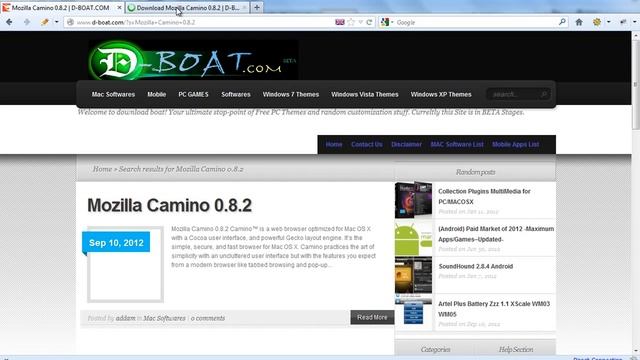Click the site identity globe icon
Viewport: 640px width, 360px height.
pos(70,22)
